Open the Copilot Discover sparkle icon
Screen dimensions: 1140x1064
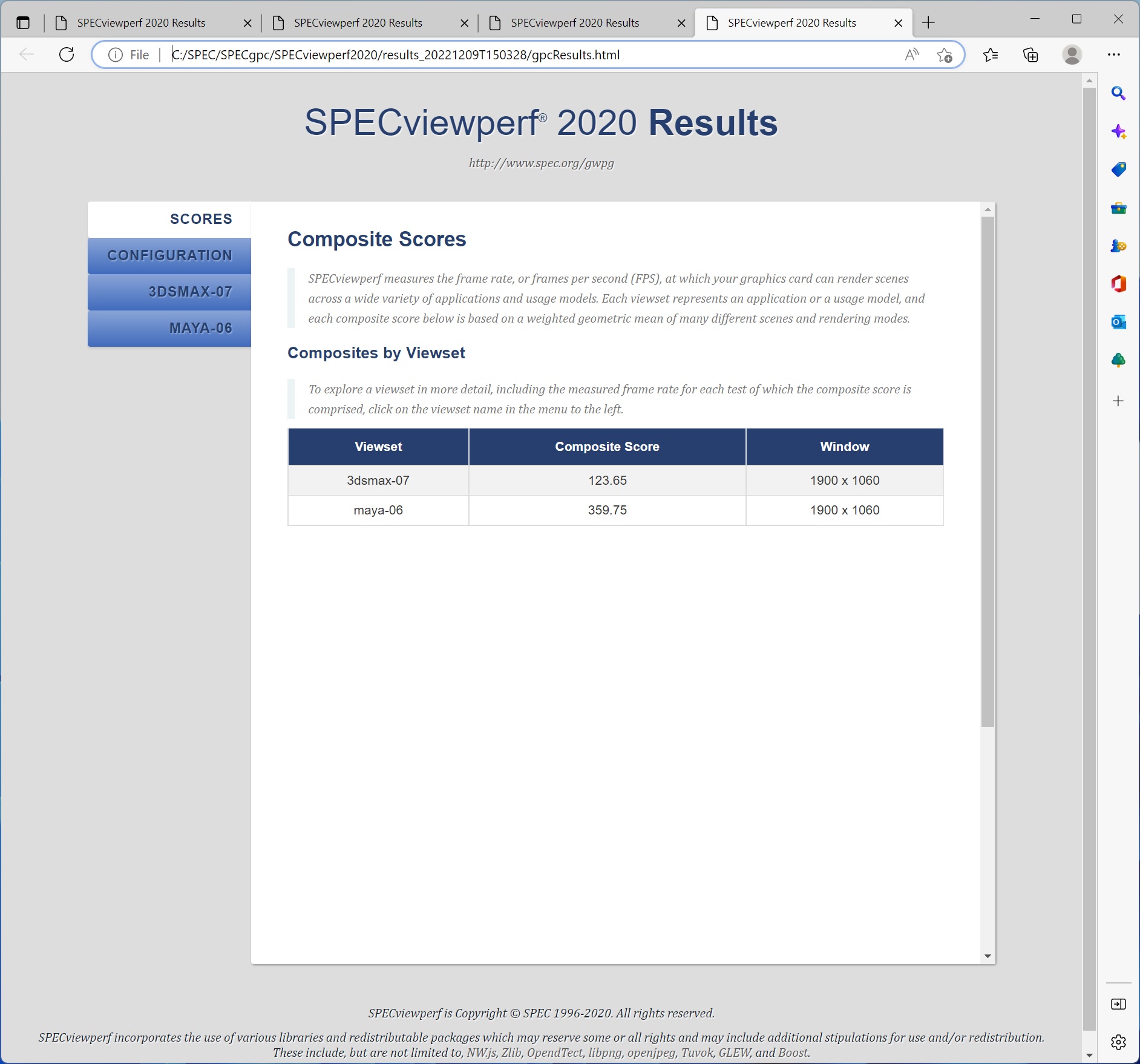coord(1118,131)
